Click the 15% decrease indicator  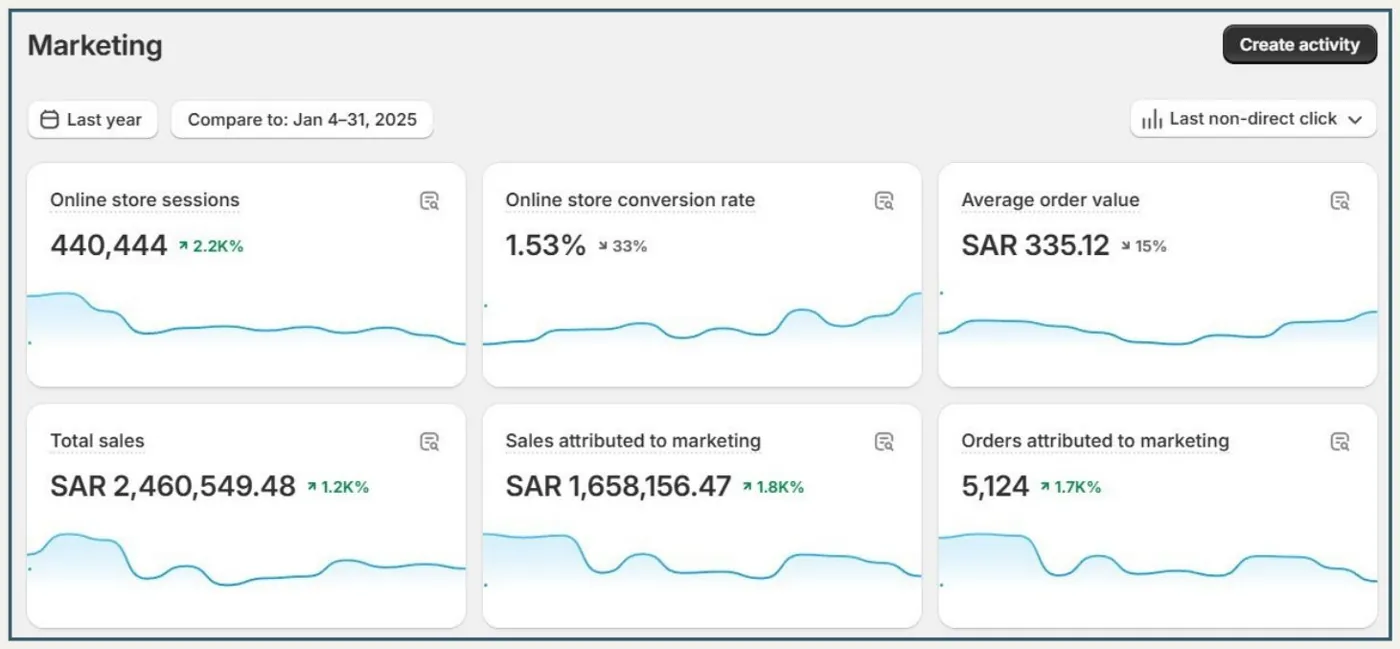[1143, 246]
